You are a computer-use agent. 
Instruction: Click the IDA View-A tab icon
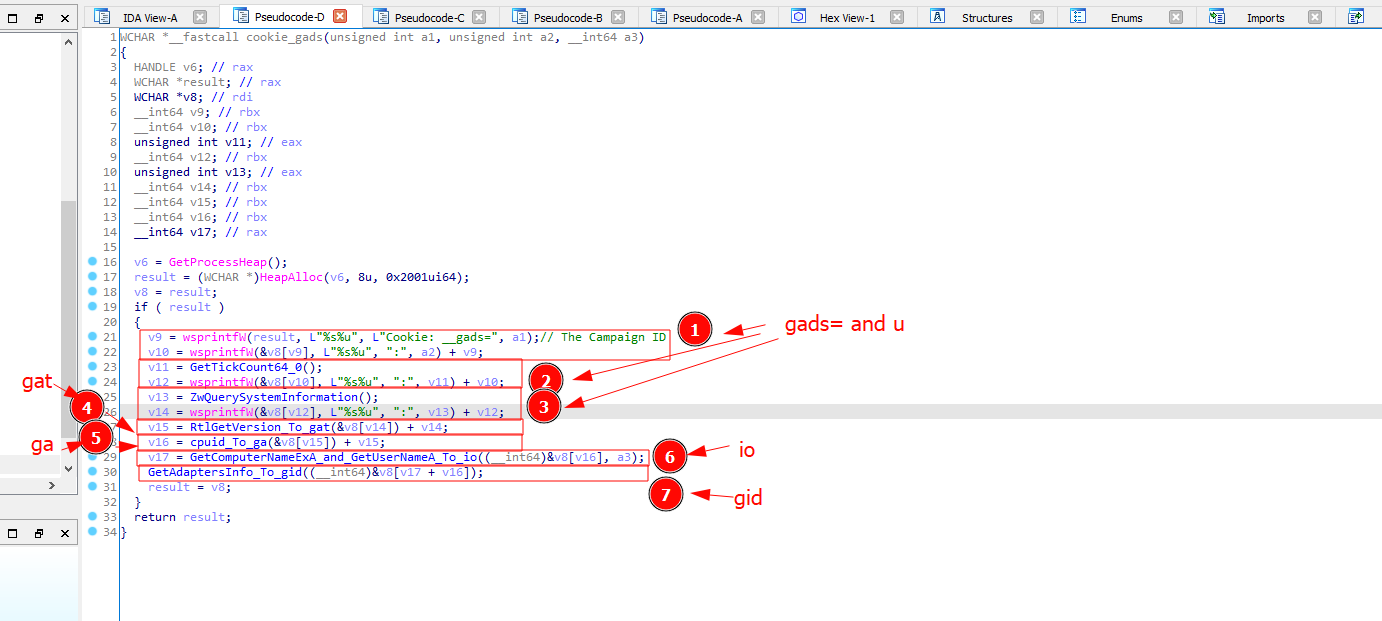coord(102,17)
